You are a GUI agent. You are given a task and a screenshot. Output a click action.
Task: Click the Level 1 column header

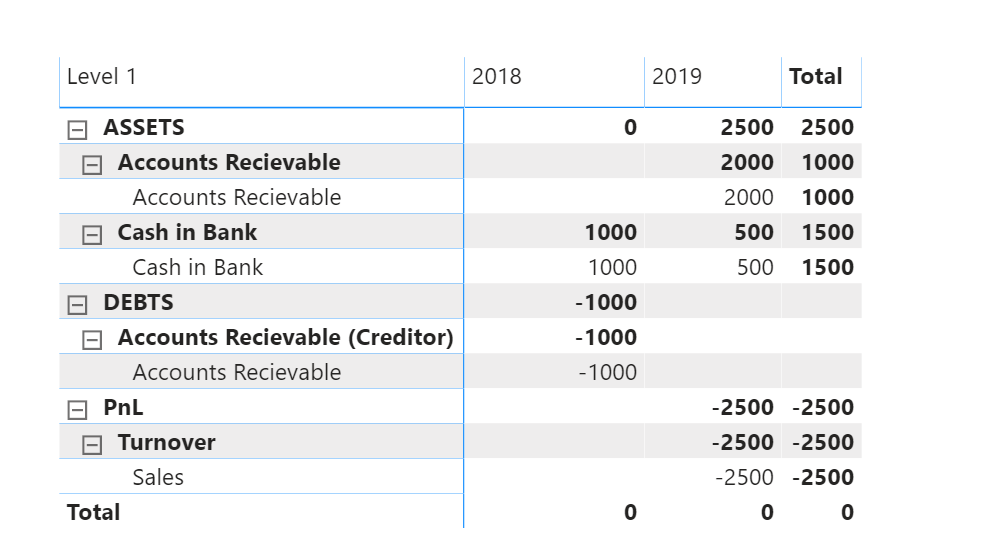102,77
